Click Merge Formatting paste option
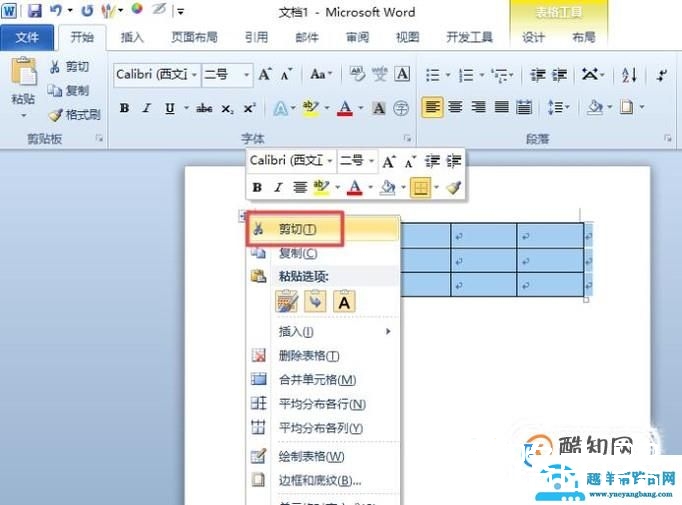The width and height of the screenshot is (682, 505). pos(315,301)
